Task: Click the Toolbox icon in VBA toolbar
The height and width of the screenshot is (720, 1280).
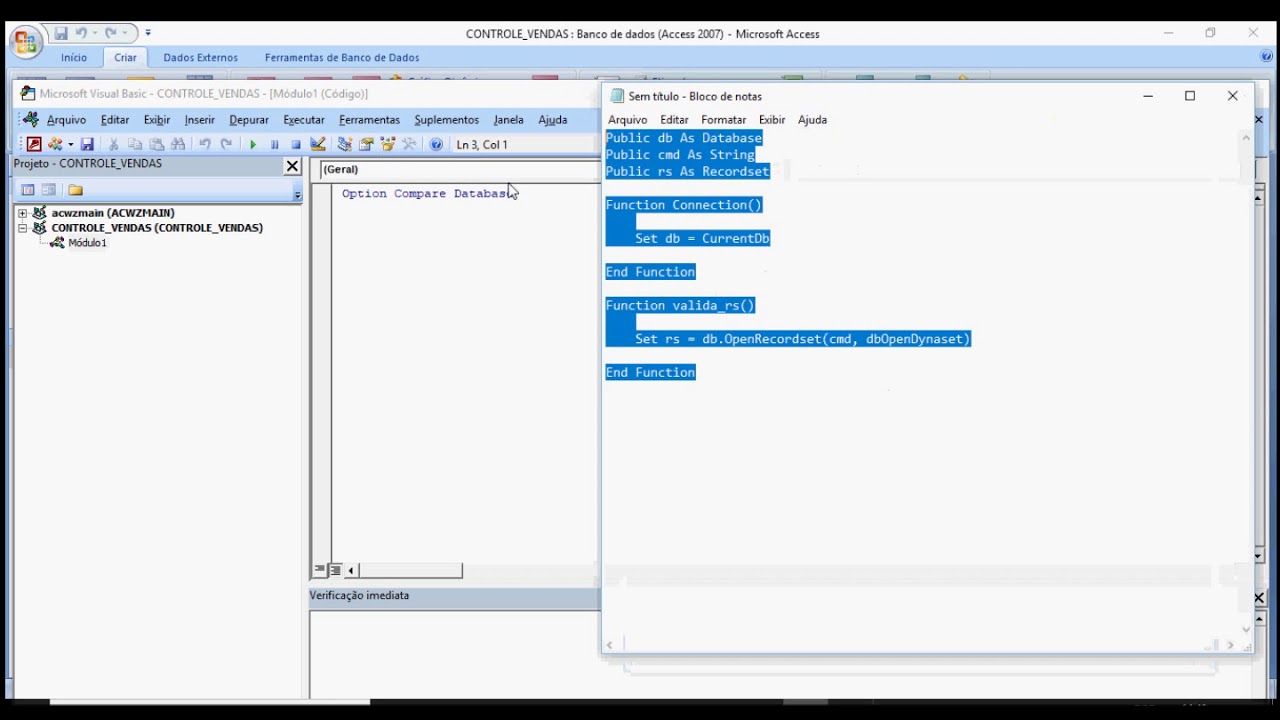Action: [409, 145]
